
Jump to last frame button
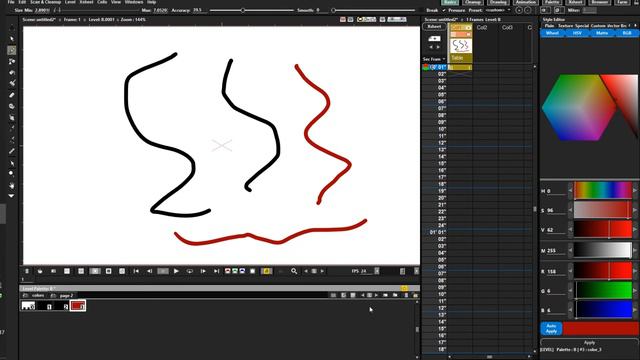coord(216,271)
